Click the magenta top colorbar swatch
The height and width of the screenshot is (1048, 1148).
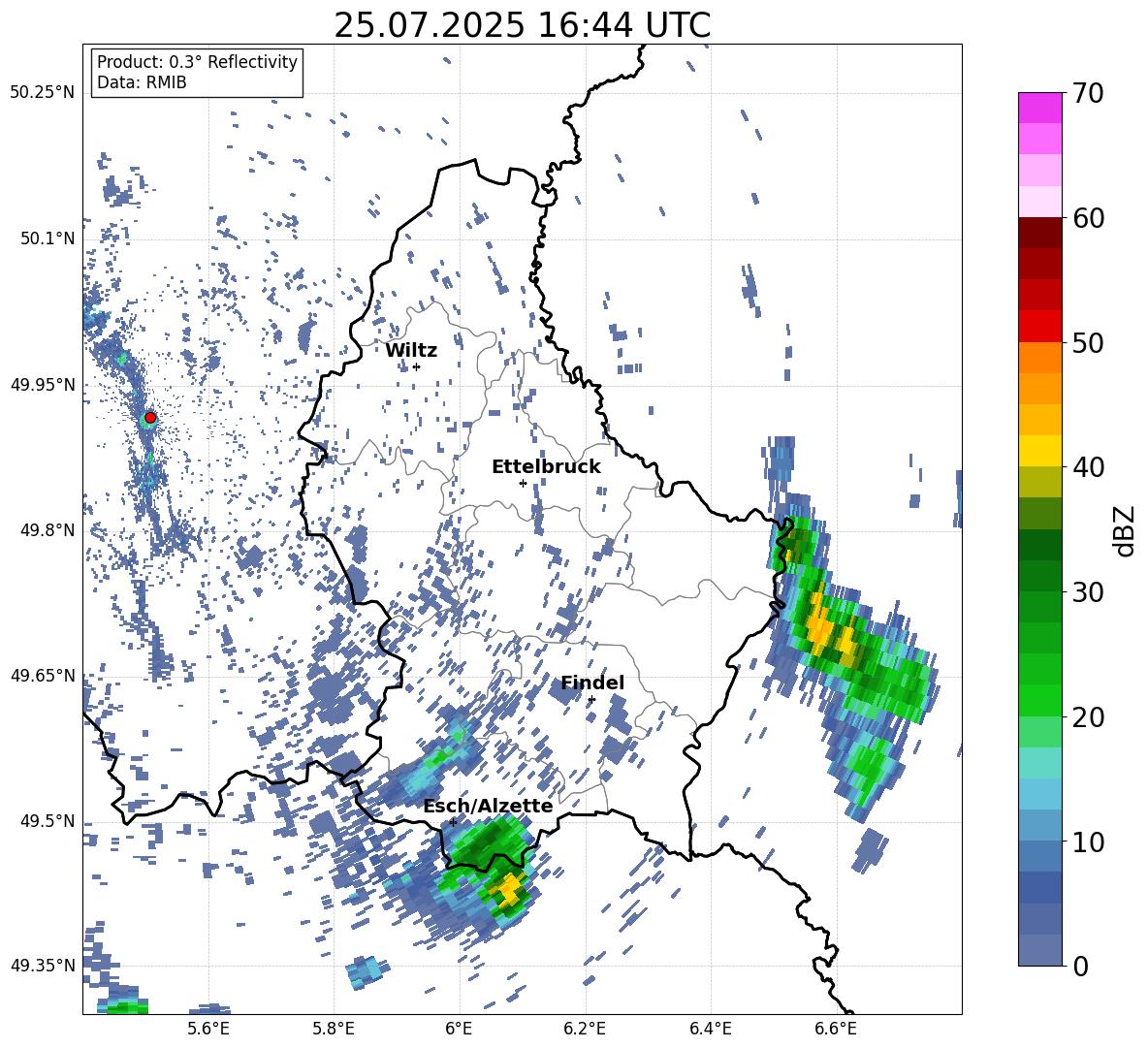tap(1039, 108)
